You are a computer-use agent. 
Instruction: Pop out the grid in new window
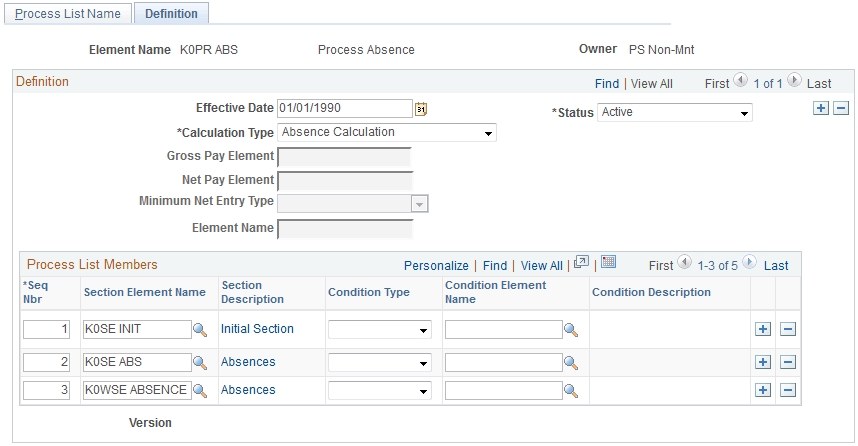tap(581, 264)
